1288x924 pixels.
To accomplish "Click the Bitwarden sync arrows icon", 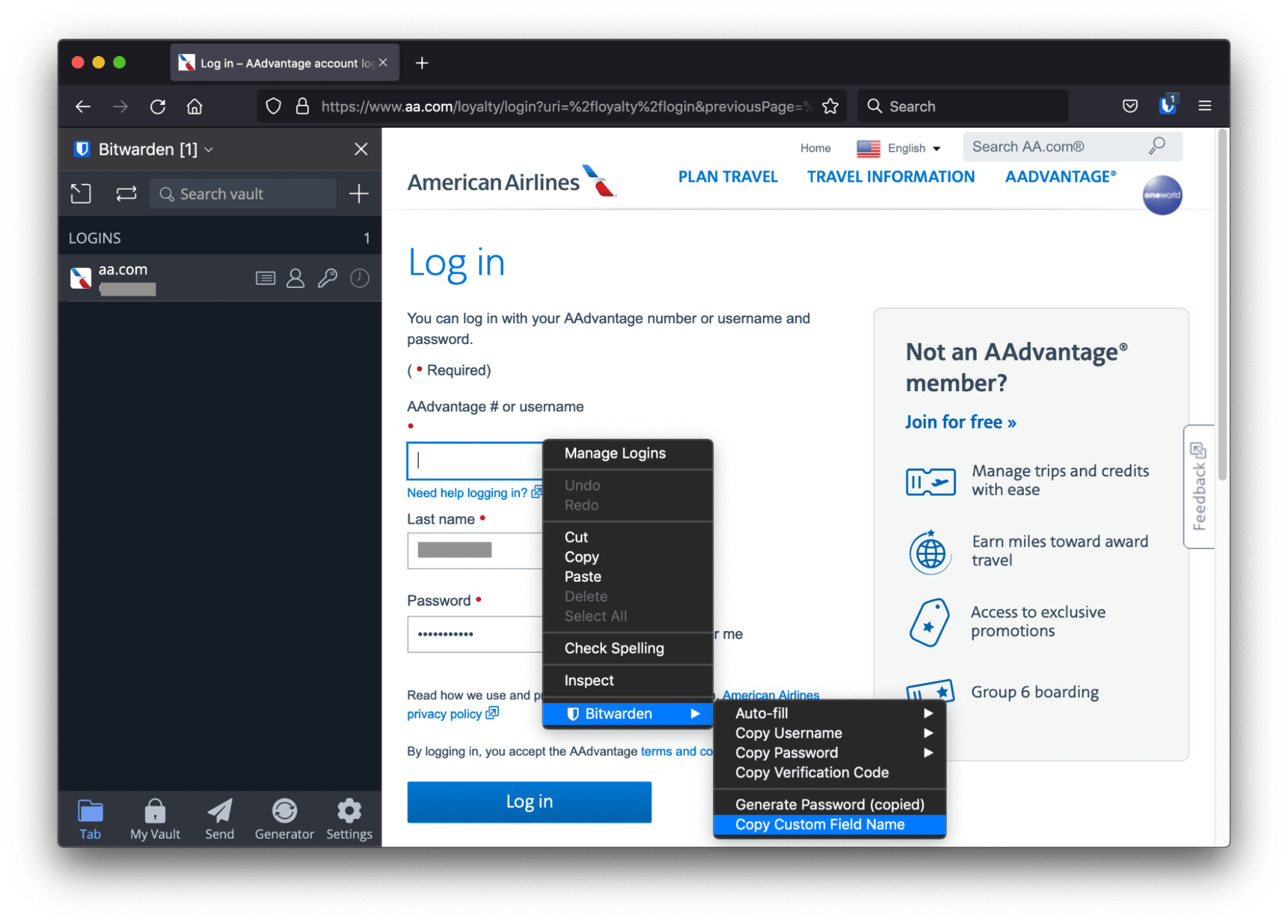I will (x=126, y=194).
